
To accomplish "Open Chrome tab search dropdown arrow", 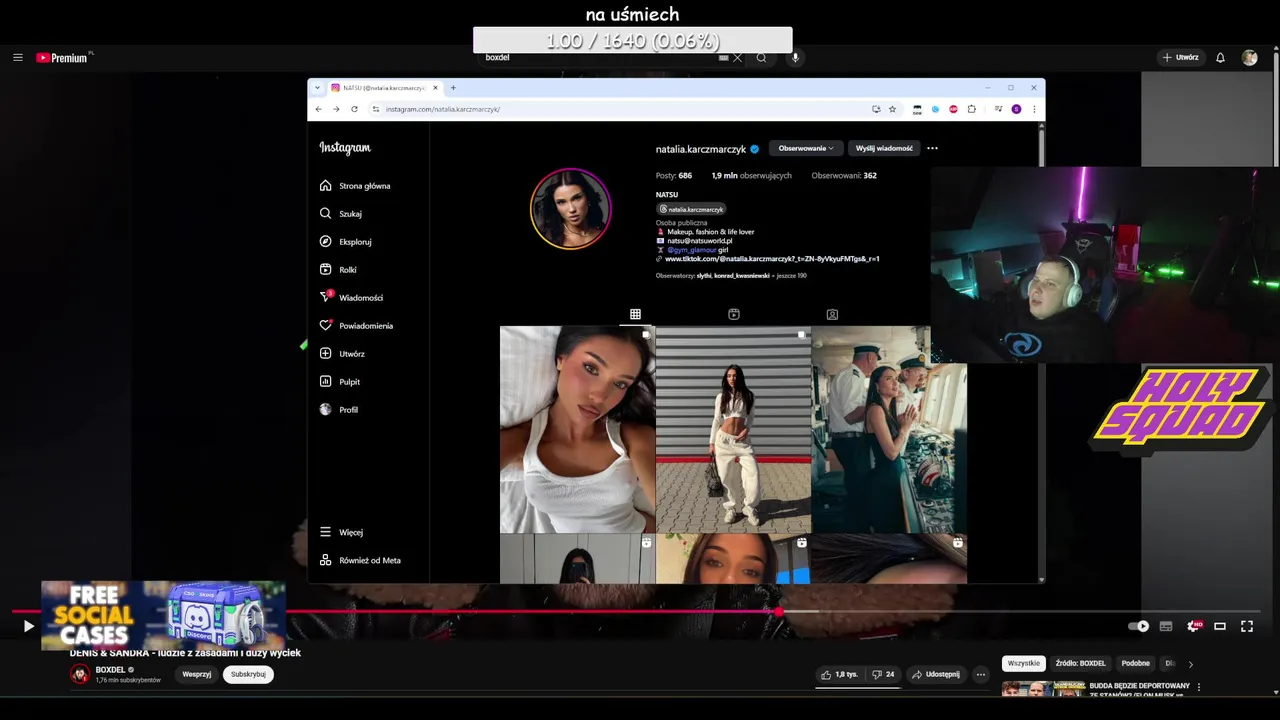I will point(319,88).
